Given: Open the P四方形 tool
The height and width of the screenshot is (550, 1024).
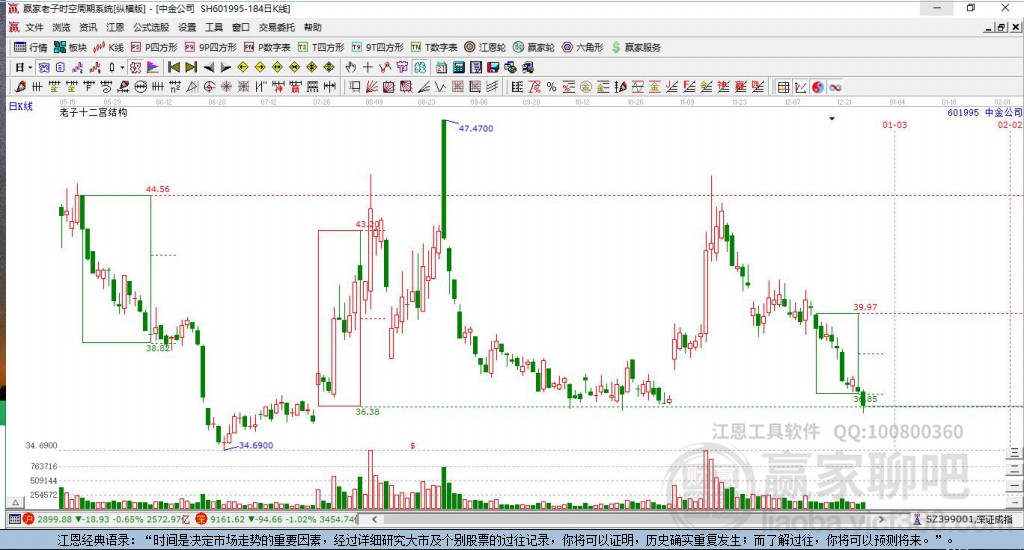Looking at the screenshot, I should (x=154, y=47).
